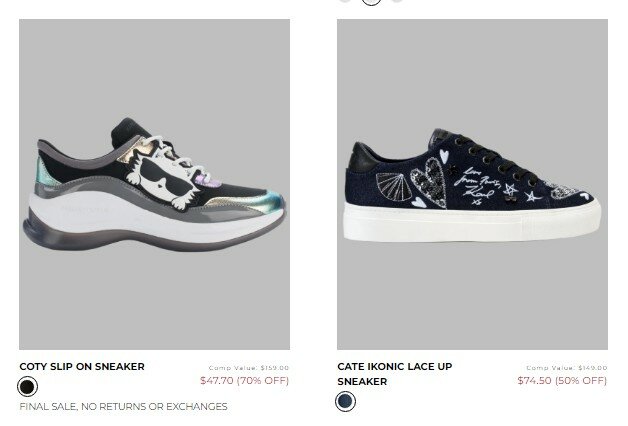
Task: Select the black color swatch for Coty sneaker
Action: pyautogui.click(x=28, y=387)
